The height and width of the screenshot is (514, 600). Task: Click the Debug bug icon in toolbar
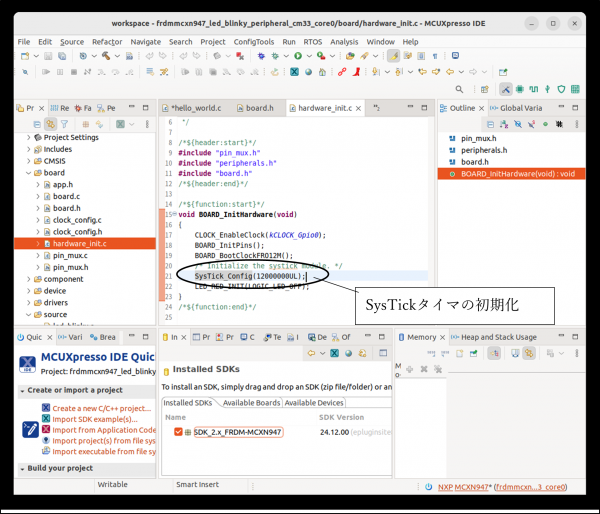coord(275,56)
